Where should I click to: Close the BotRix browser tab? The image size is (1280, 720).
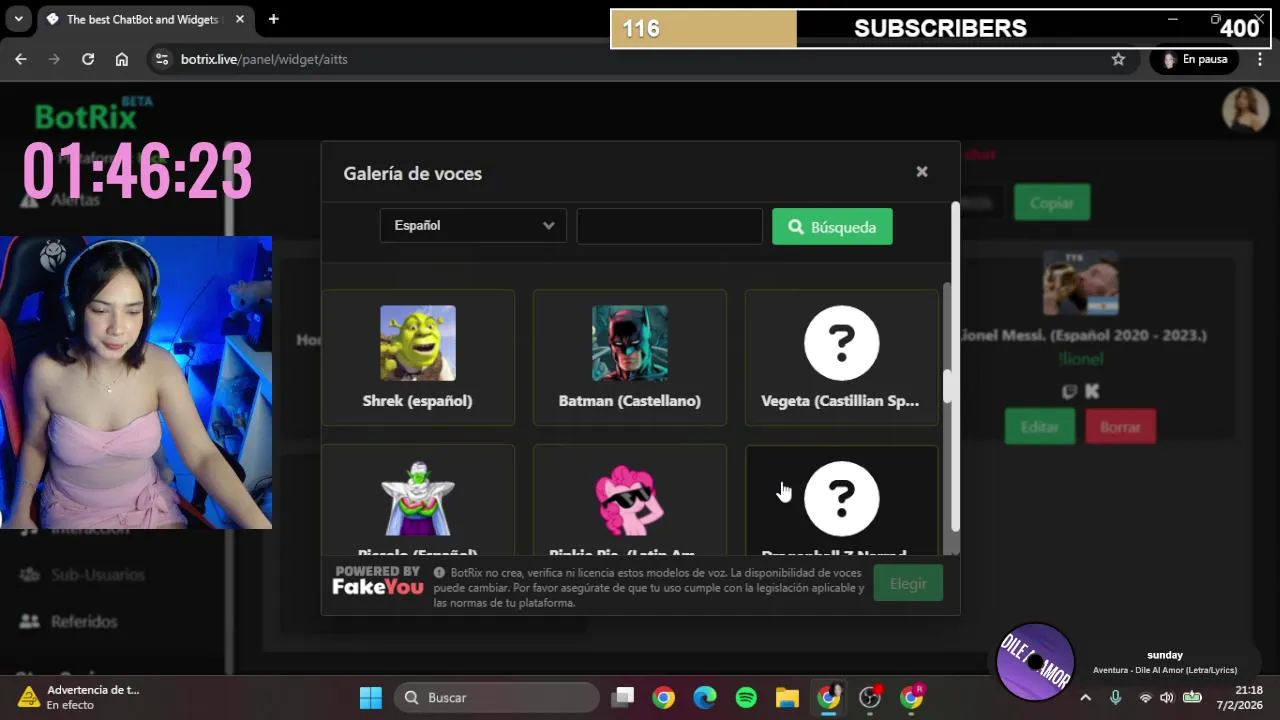[240, 19]
